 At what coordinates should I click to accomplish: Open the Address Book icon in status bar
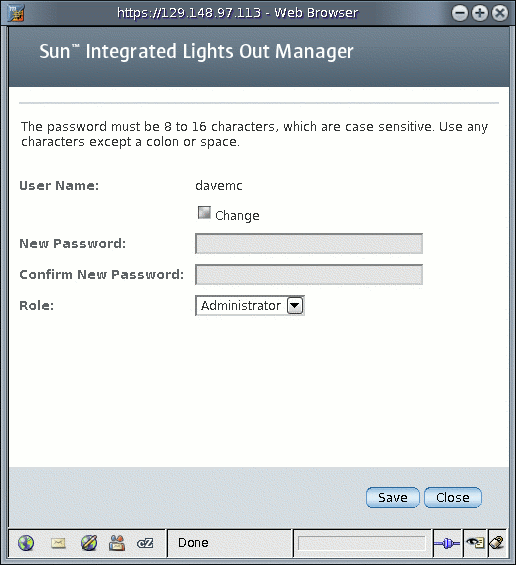(117, 543)
